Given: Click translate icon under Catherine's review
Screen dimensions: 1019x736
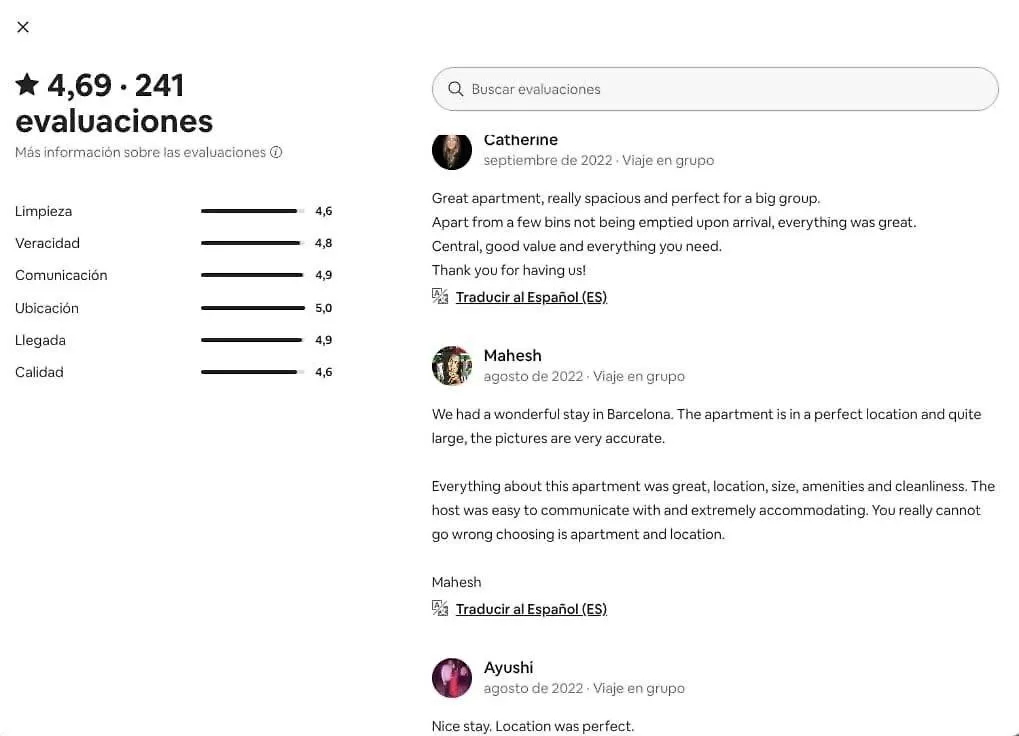Looking at the screenshot, I should tap(440, 296).
